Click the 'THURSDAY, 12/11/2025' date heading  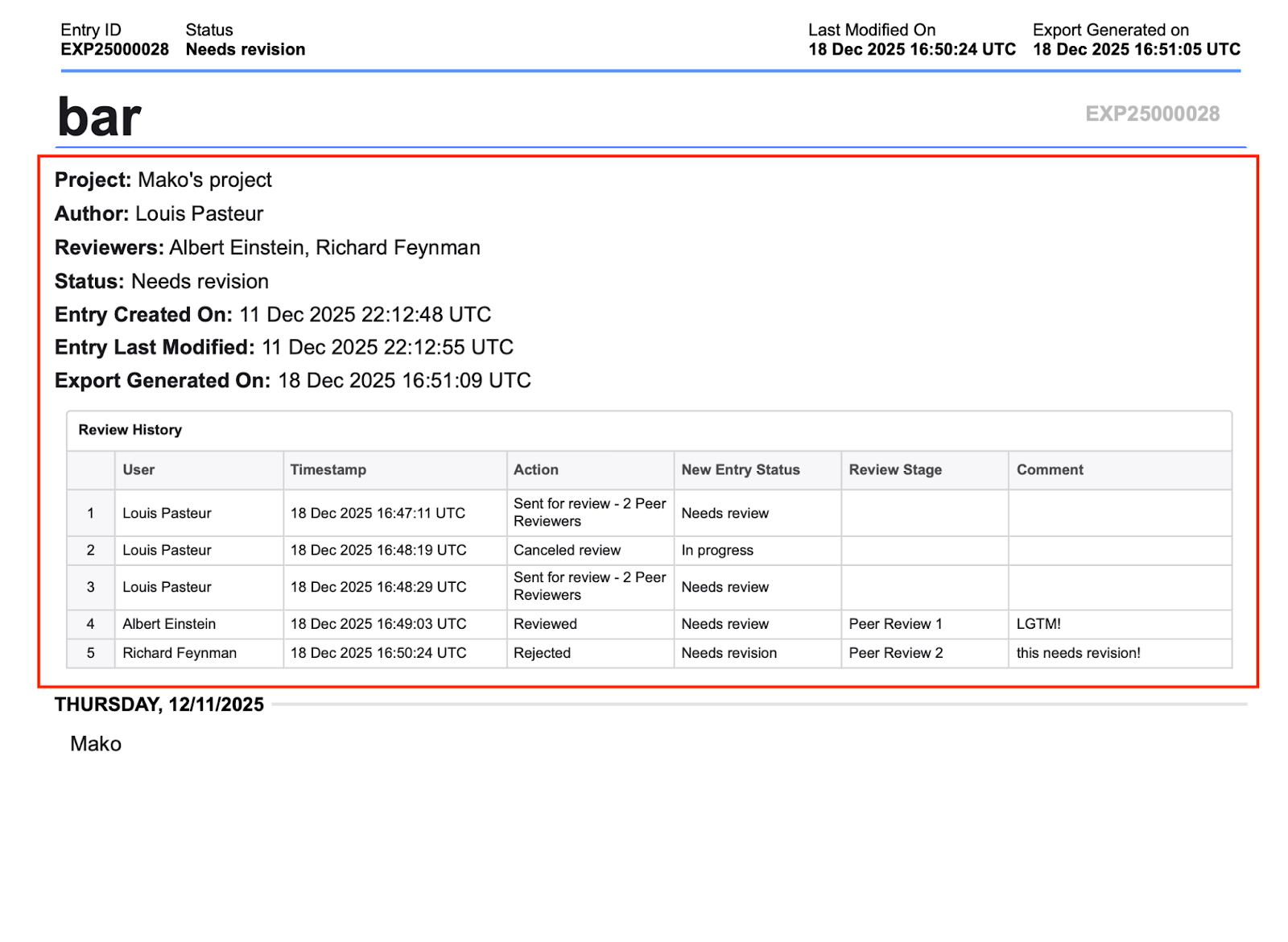click(x=159, y=704)
